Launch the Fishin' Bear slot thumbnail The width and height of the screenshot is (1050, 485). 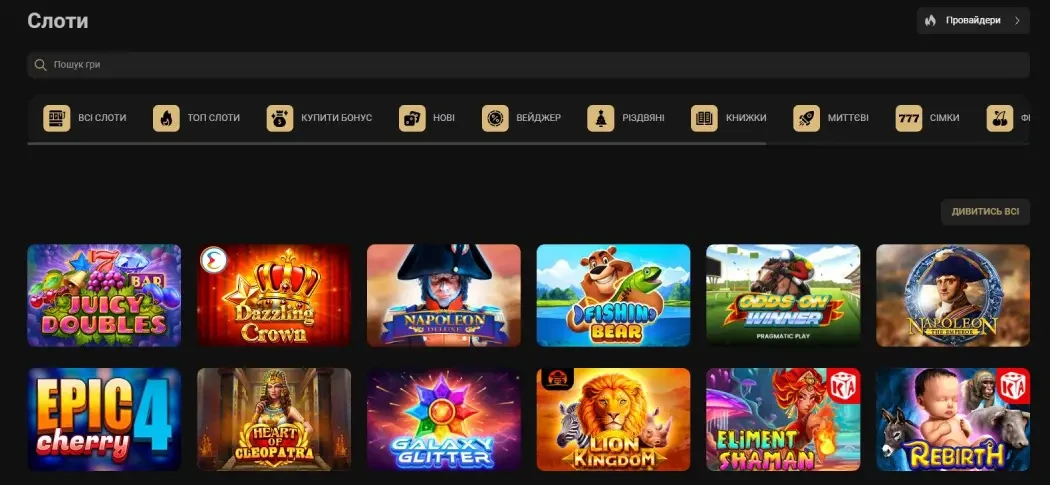coord(613,295)
